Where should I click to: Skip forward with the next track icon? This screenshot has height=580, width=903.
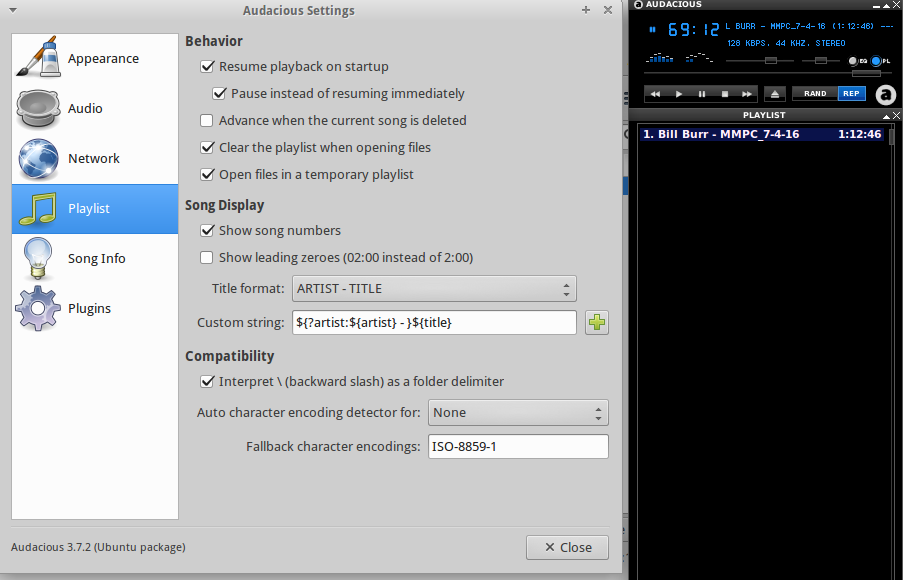click(x=747, y=93)
